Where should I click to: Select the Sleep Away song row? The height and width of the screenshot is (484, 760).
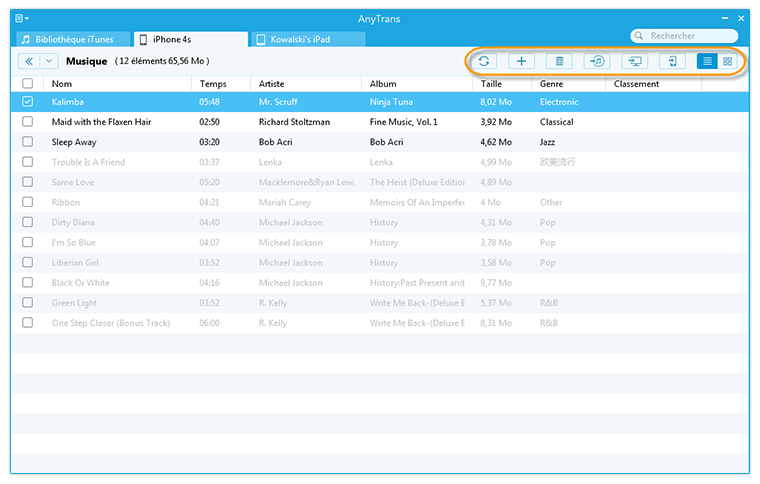380,142
